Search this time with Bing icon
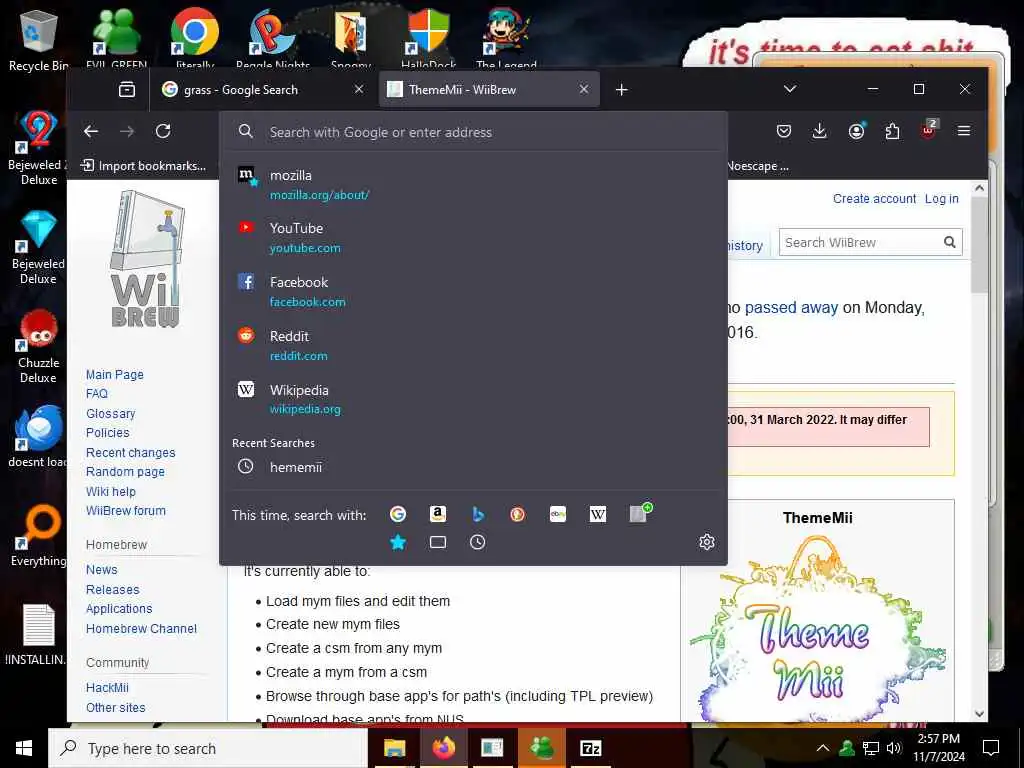 pos(478,515)
